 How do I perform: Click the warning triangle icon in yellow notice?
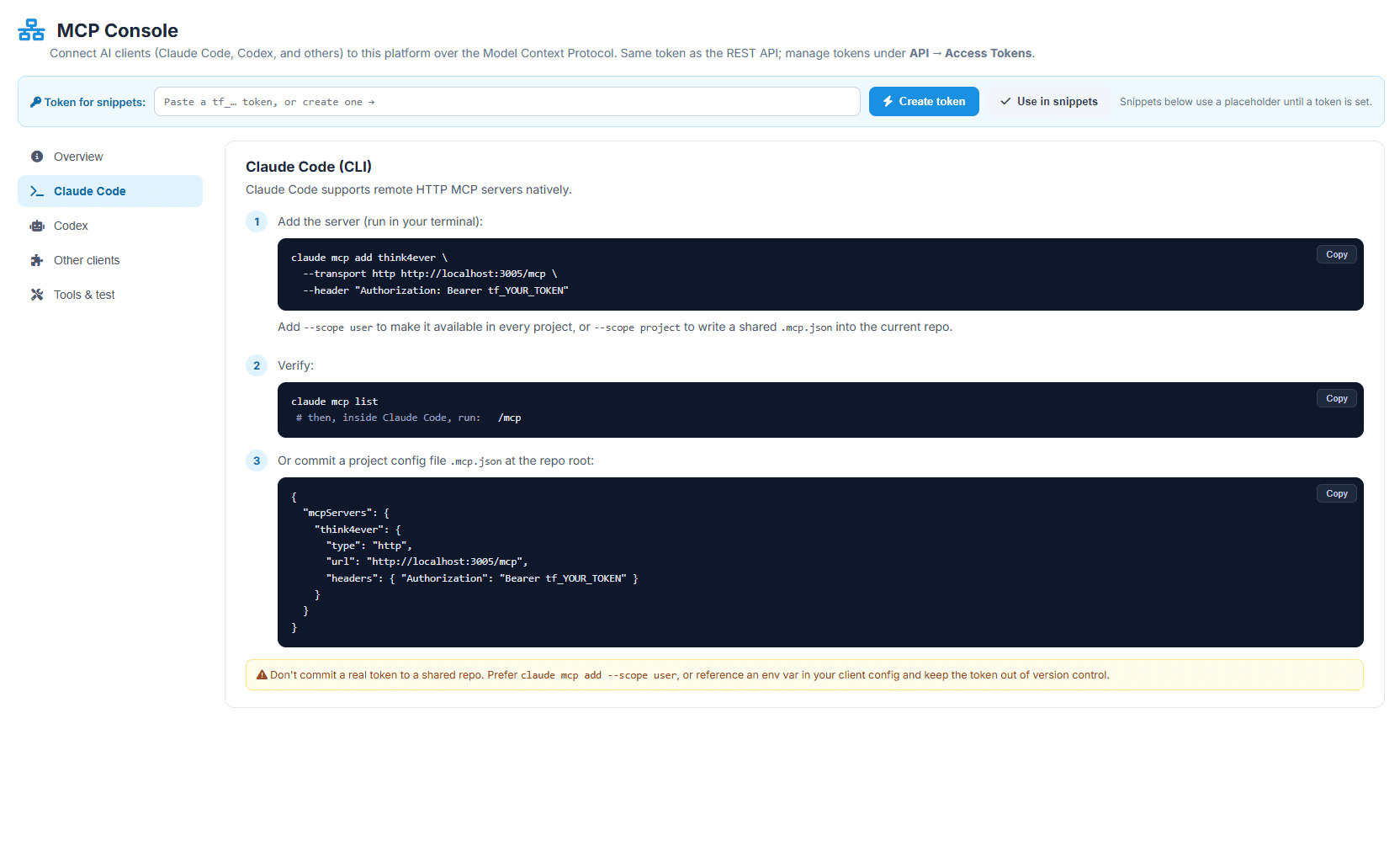[262, 674]
